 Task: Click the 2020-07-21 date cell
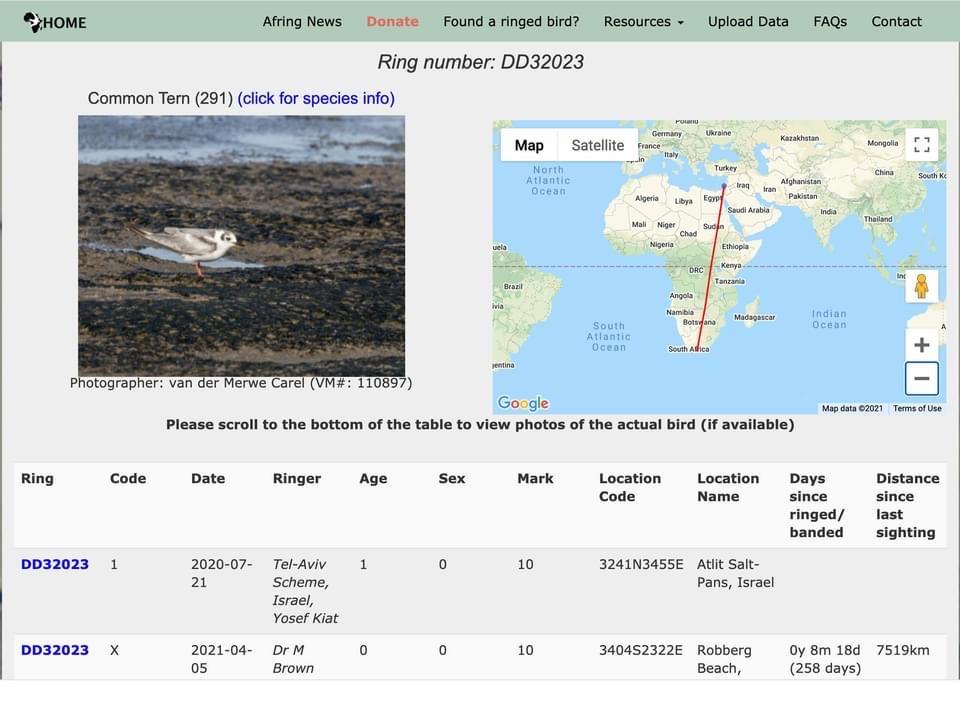pos(222,573)
